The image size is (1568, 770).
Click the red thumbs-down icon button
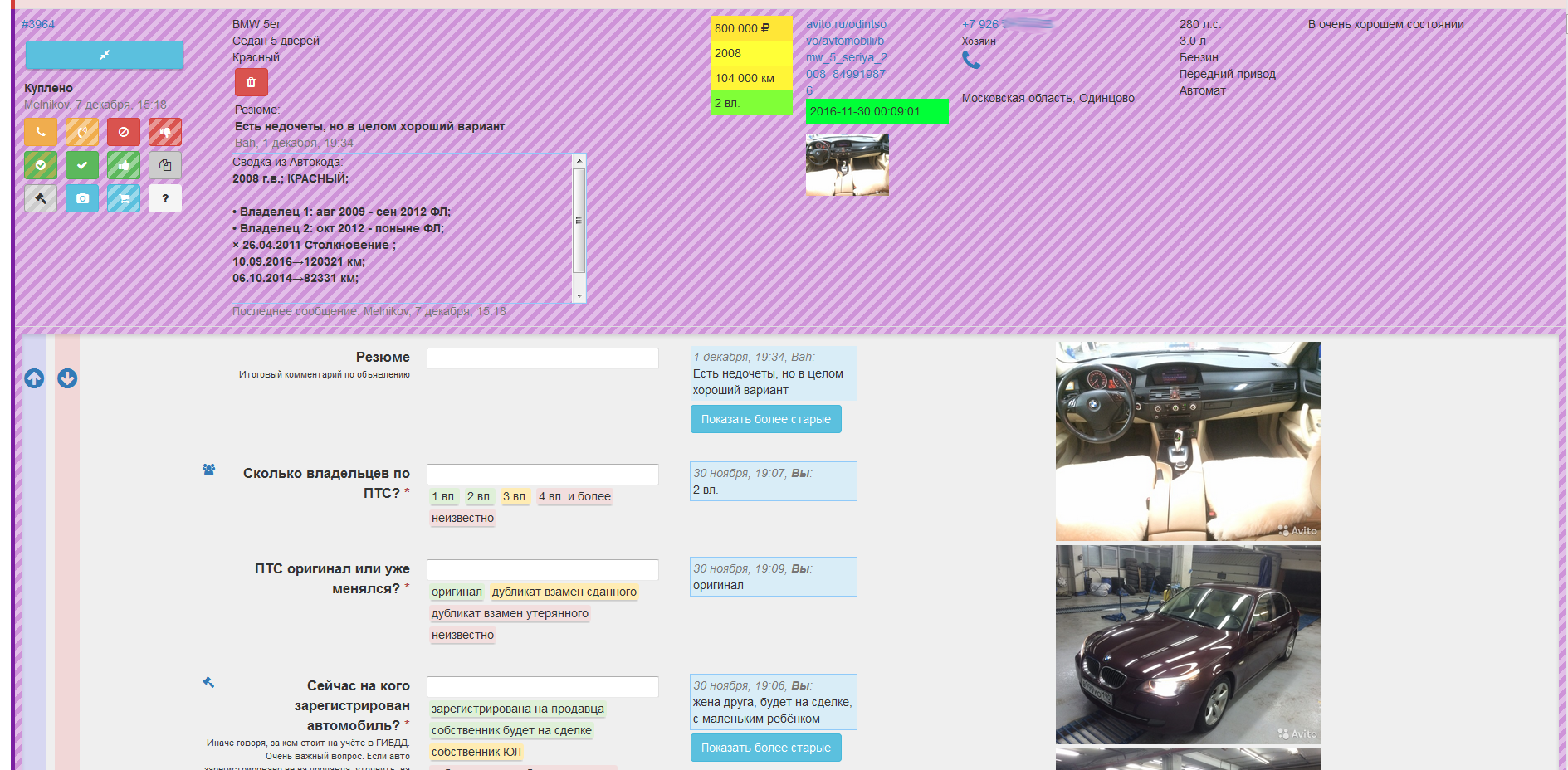165,132
